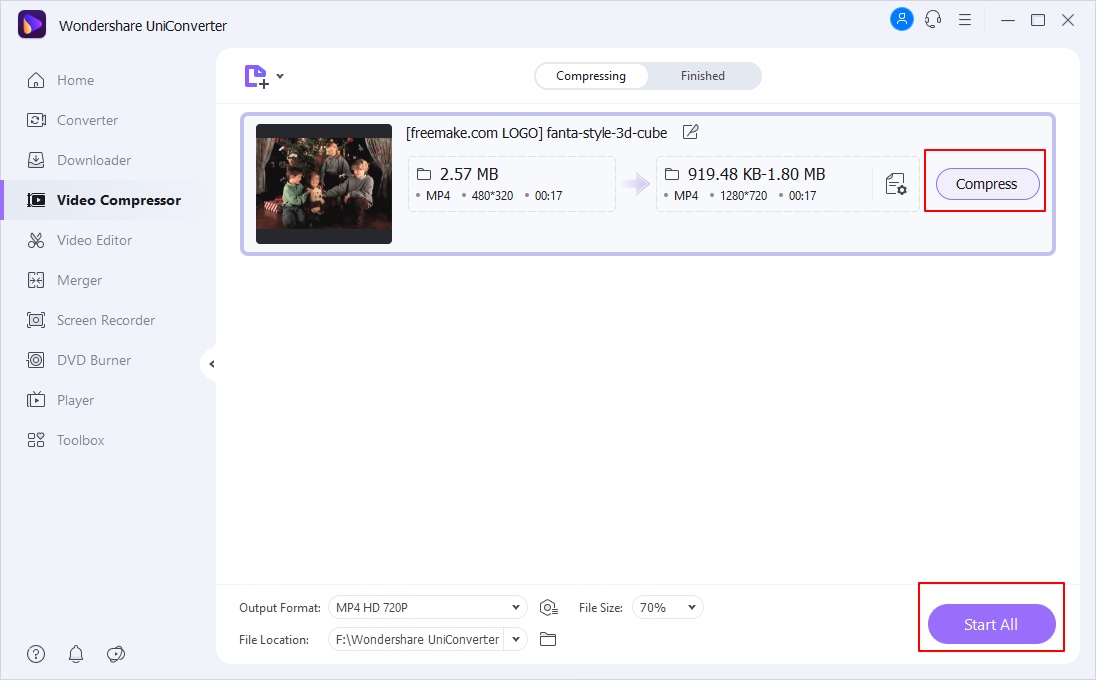Viewport: 1096px width, 680px height.
Task: Click the File Location path field
Action: point(417,639)
